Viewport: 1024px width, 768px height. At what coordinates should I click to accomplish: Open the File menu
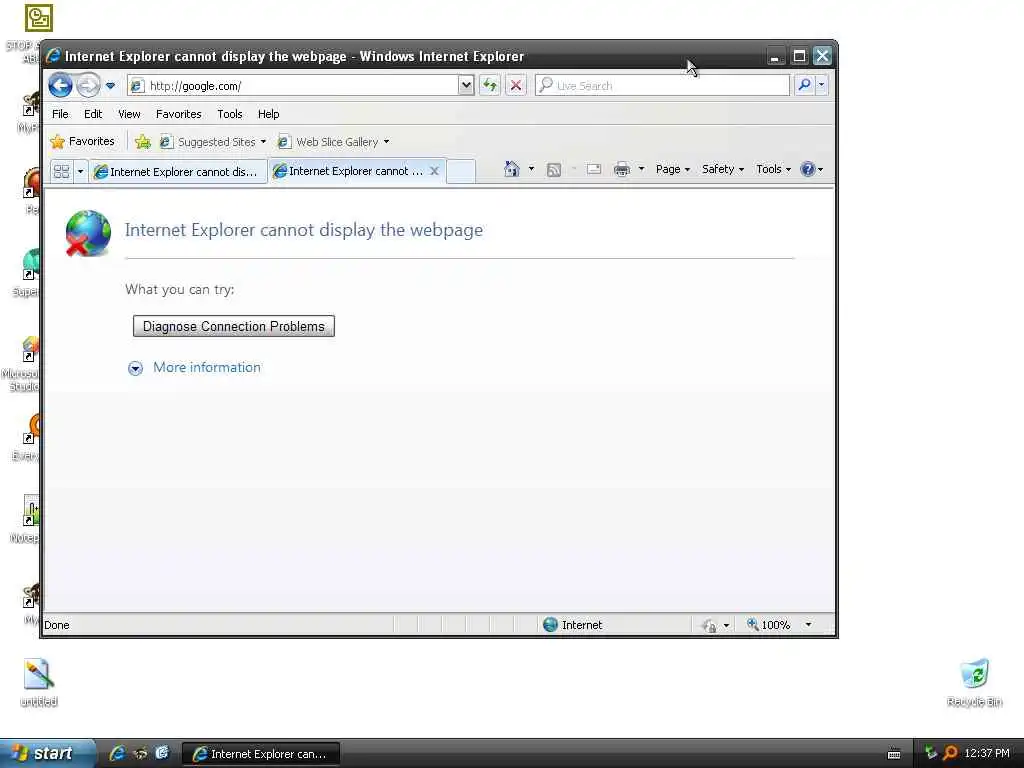(x=60, y=114)
